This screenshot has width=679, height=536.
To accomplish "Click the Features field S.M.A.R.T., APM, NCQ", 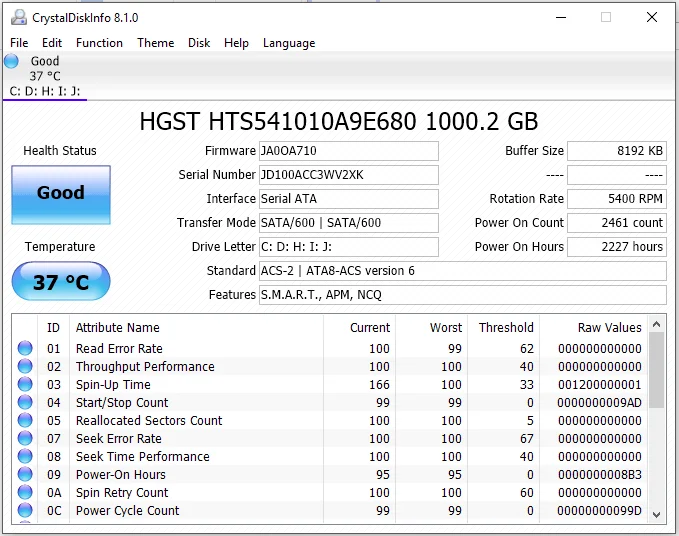I will [462, 295].
